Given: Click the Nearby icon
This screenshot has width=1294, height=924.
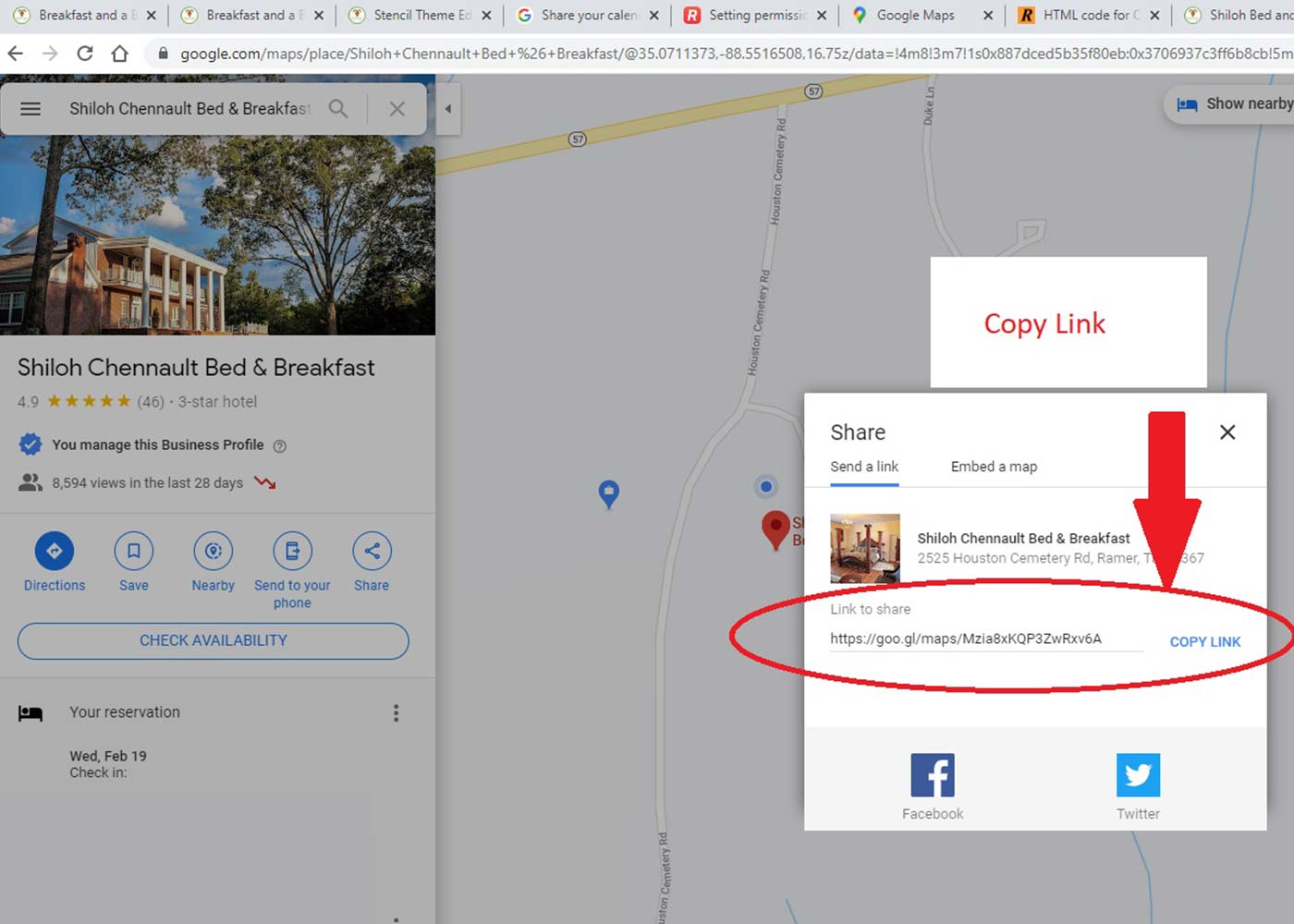Looking at the screenshot, I should click(x=214, y=552).
